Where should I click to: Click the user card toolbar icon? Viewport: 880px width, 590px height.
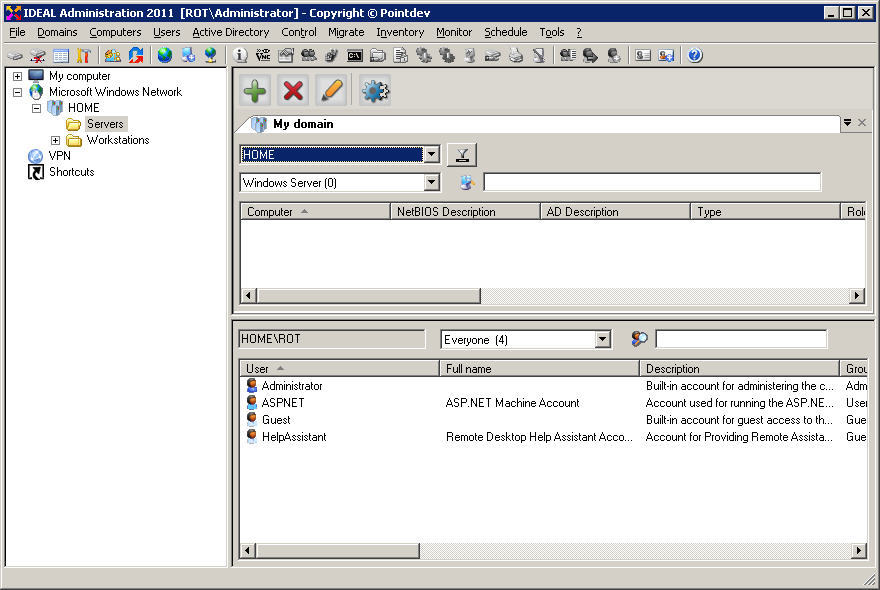tap(643, 55)
